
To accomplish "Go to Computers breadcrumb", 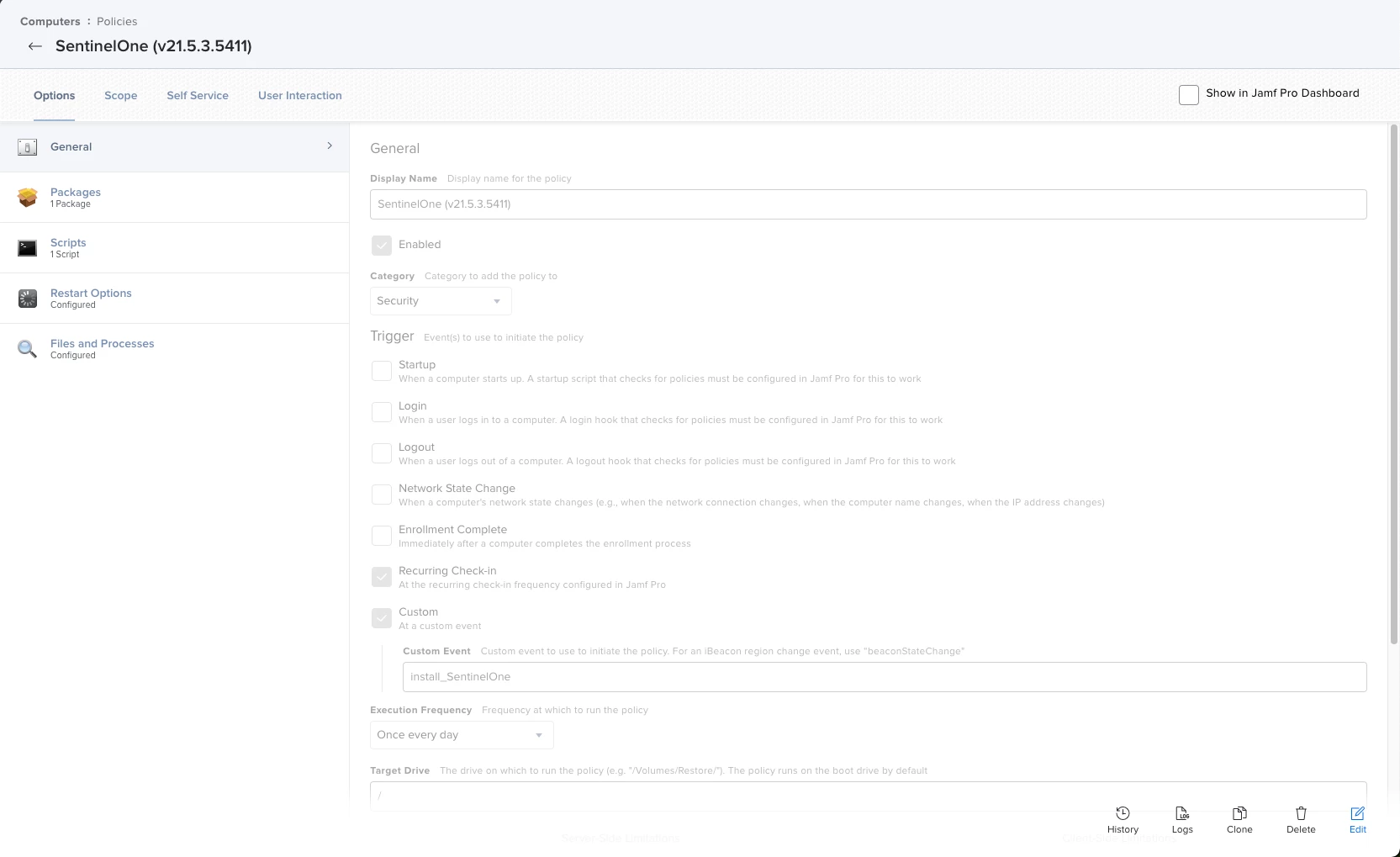I will (50, 22).
